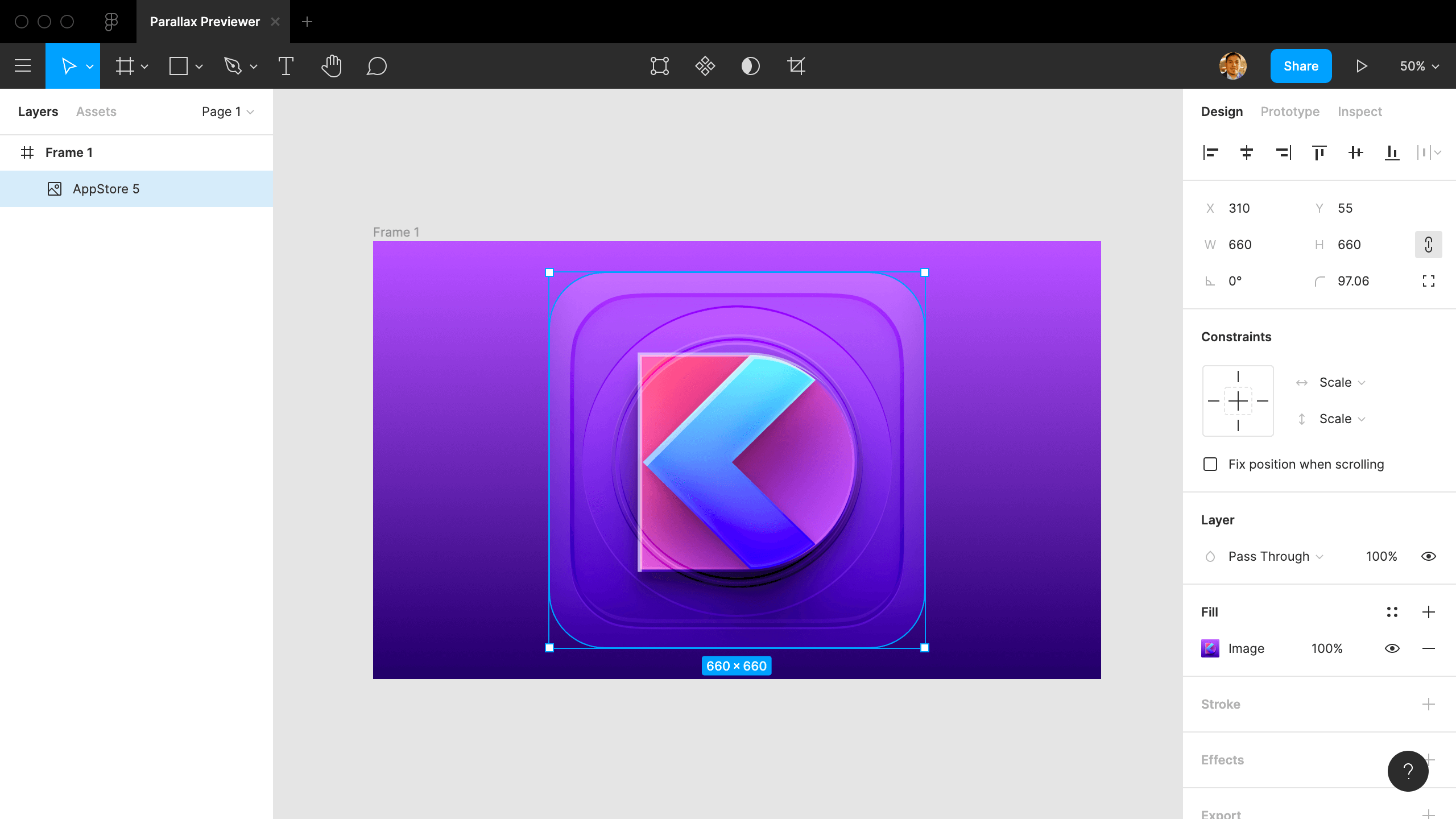The image size is (1456, 819).
Task: Click the Use as mask icon
Action: [750, 66]
